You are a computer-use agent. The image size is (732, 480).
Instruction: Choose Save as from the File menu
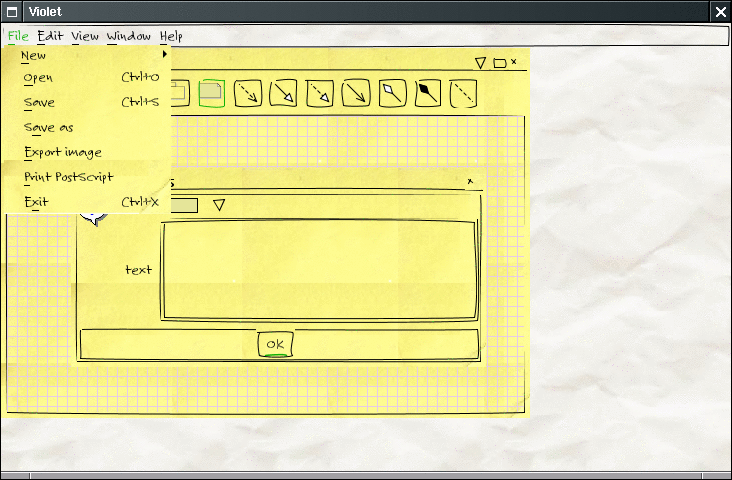click(x=49, y=127)
